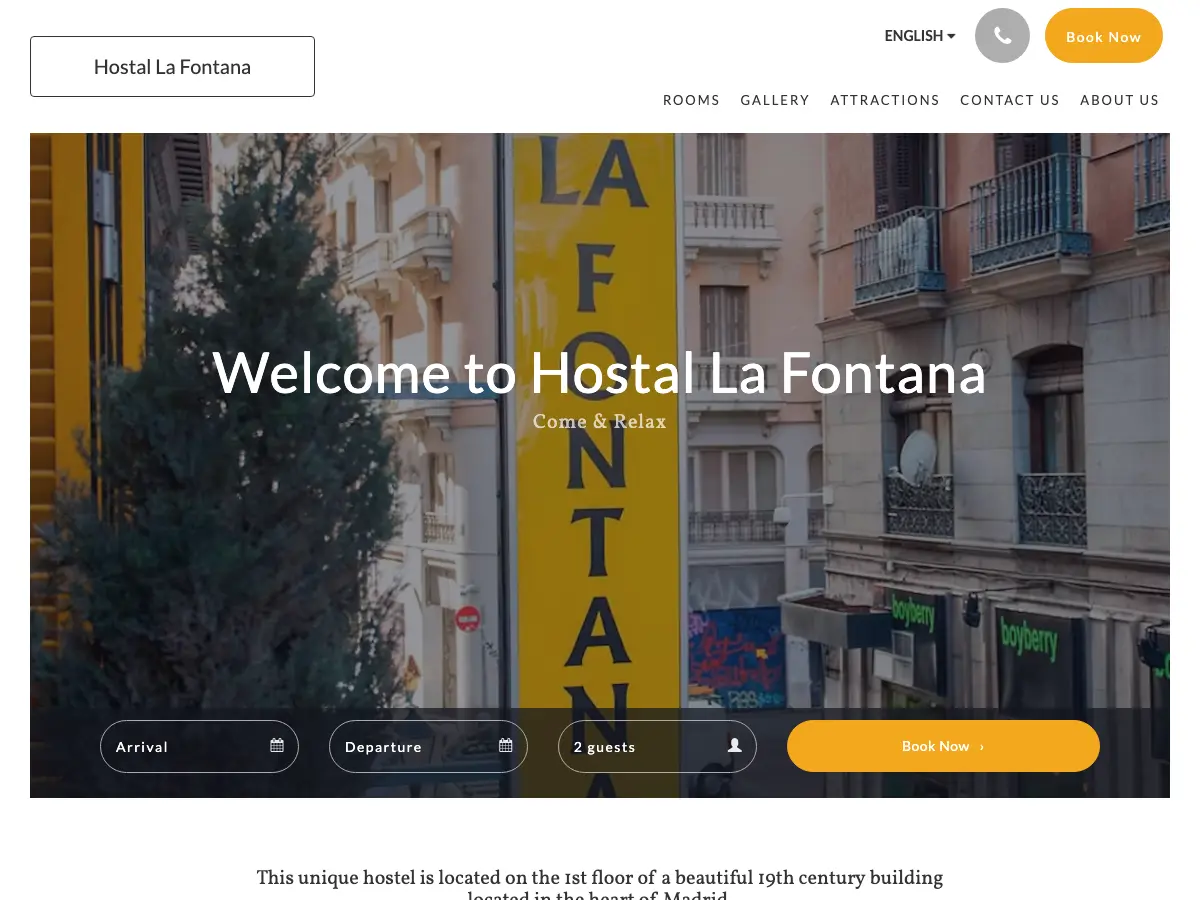Click the Hostal La Fontana logo

point(172,67)
